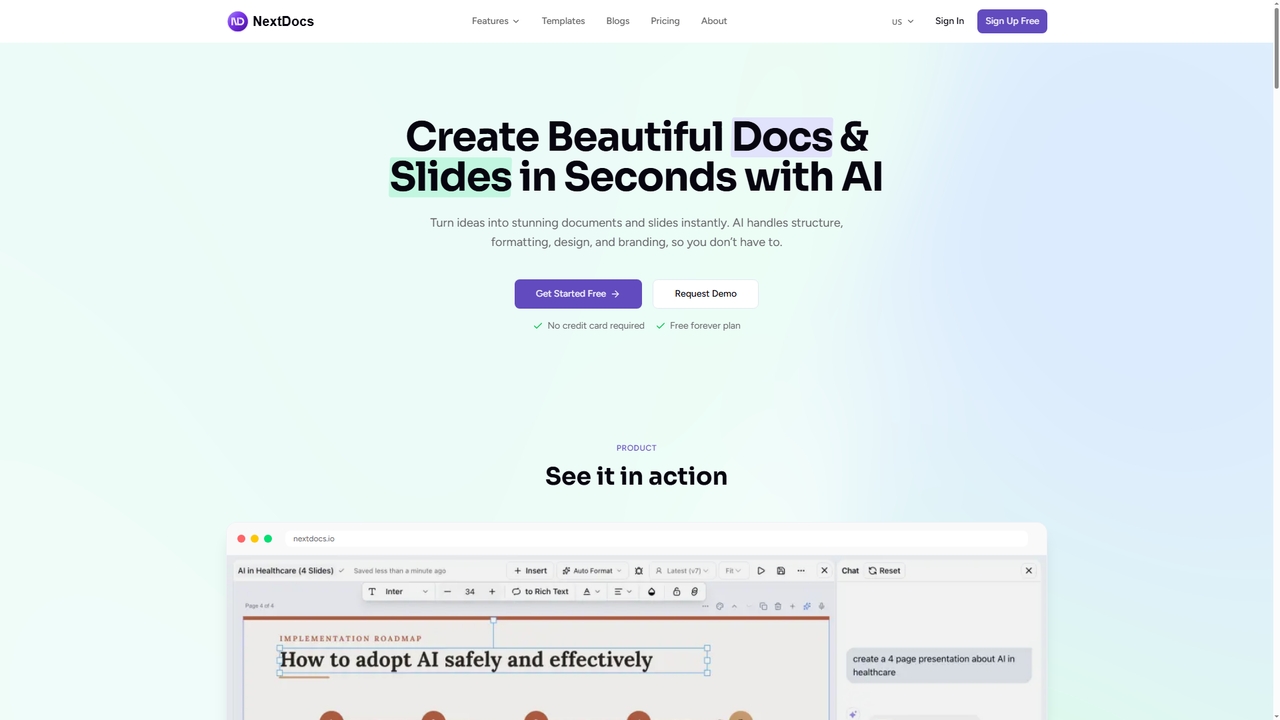Click the add slide plus icon

tap(793, 606)
